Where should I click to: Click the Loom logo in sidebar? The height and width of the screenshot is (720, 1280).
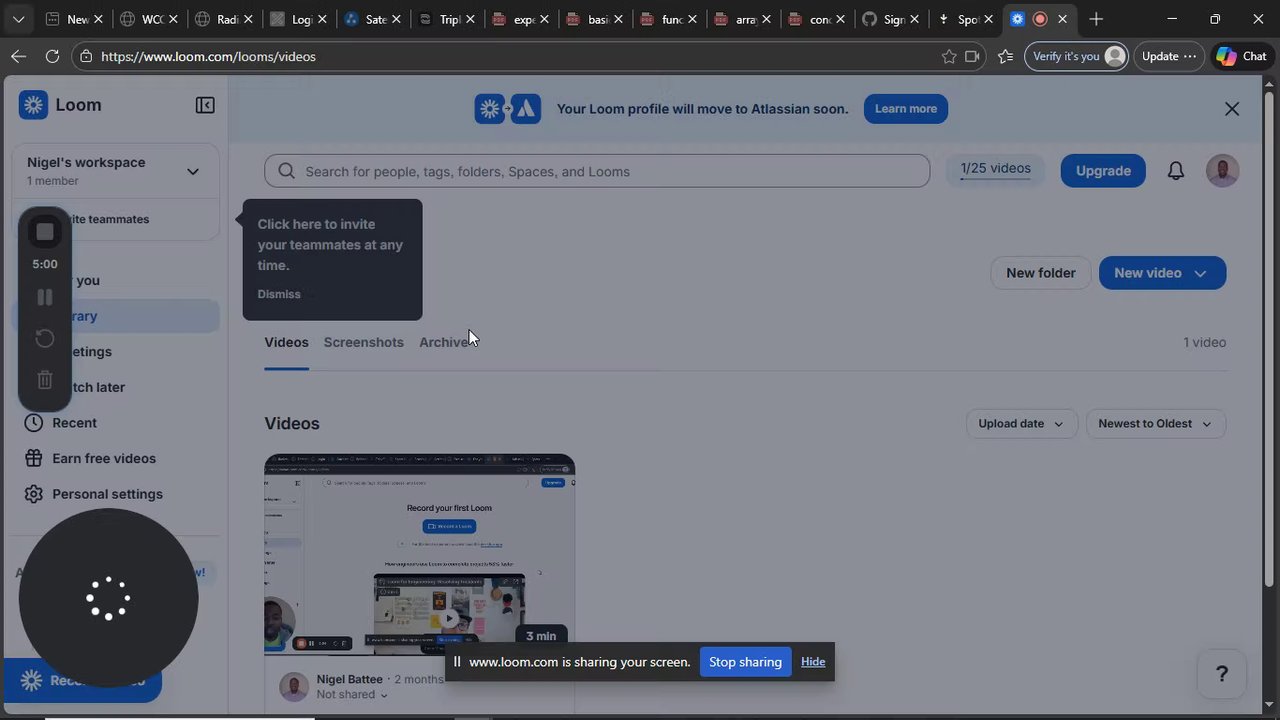tap(34, 105)
